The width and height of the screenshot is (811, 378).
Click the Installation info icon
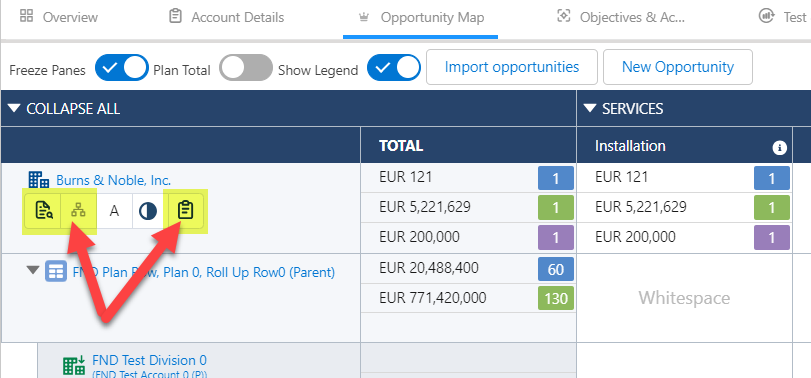click(x=779, y=148)
